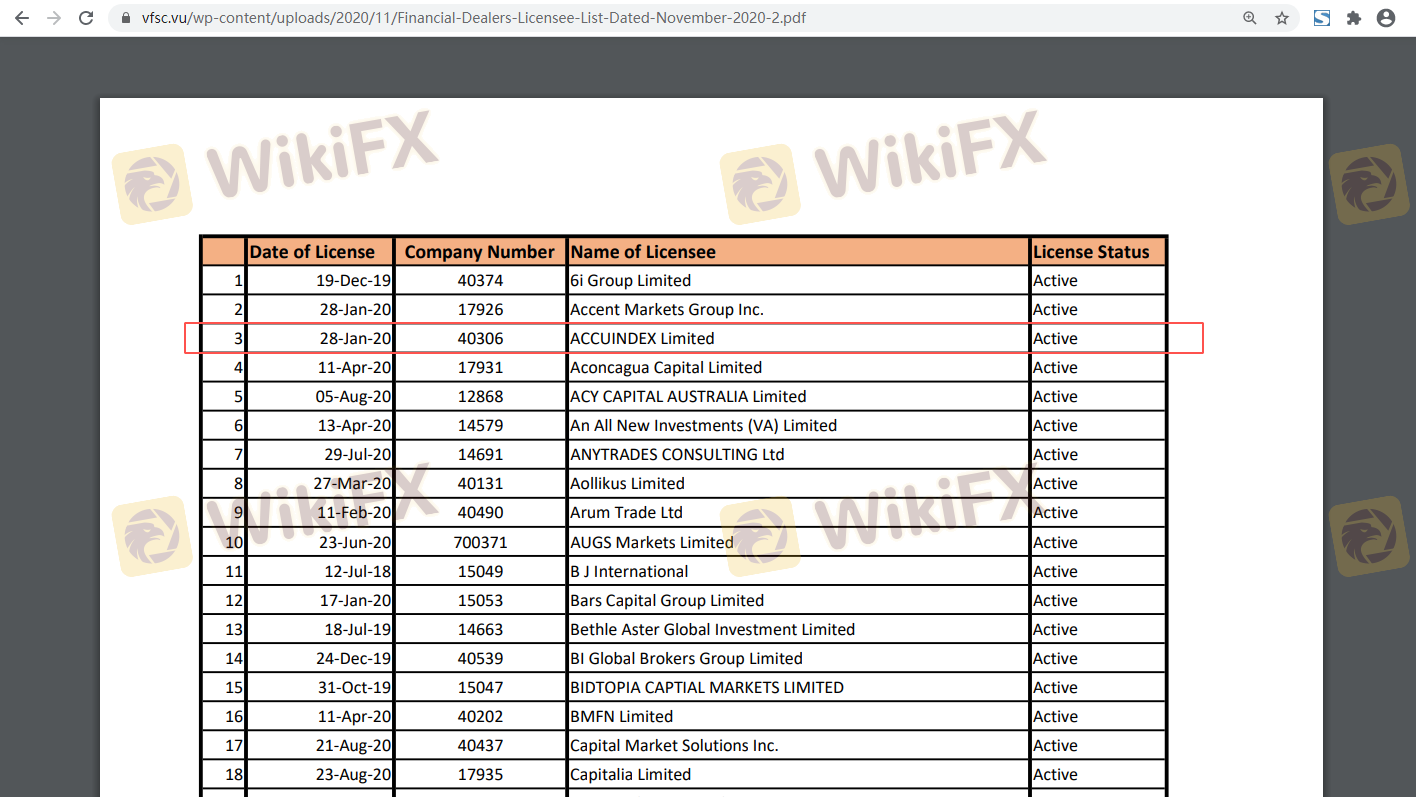Click the 'License Status' column header

[x=1091, y=252]
